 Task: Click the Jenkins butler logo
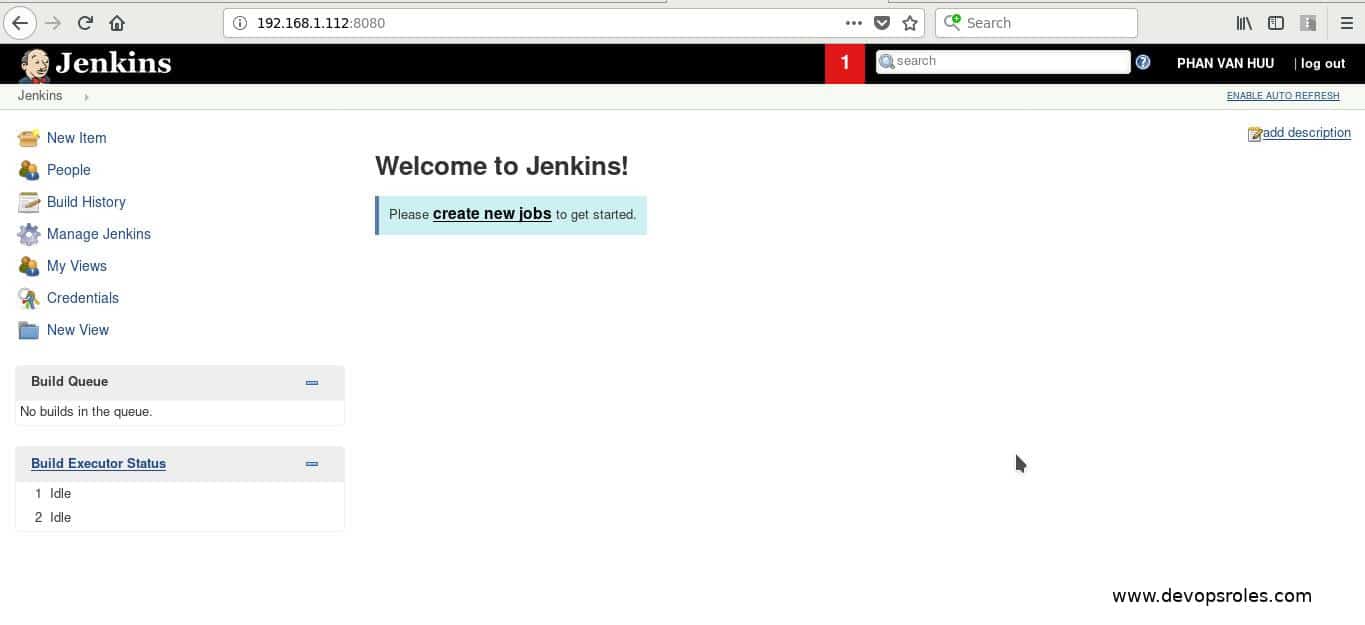[34, 65]
